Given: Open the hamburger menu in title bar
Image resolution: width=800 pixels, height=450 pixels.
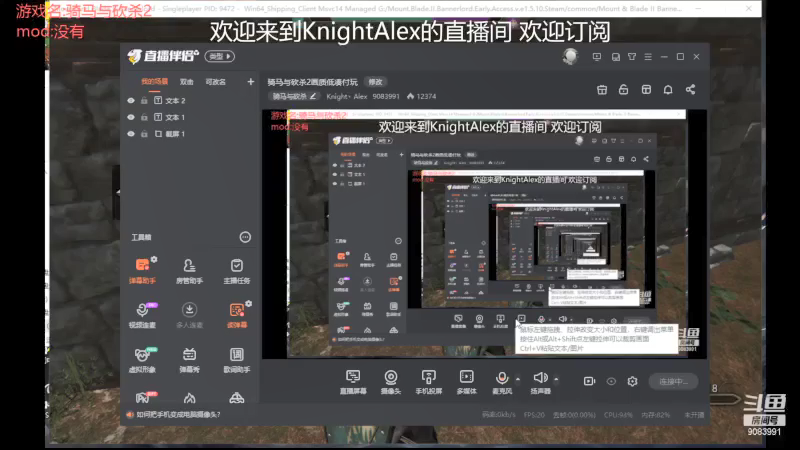Looking at the screenshot, I should (x=648, y=57).
